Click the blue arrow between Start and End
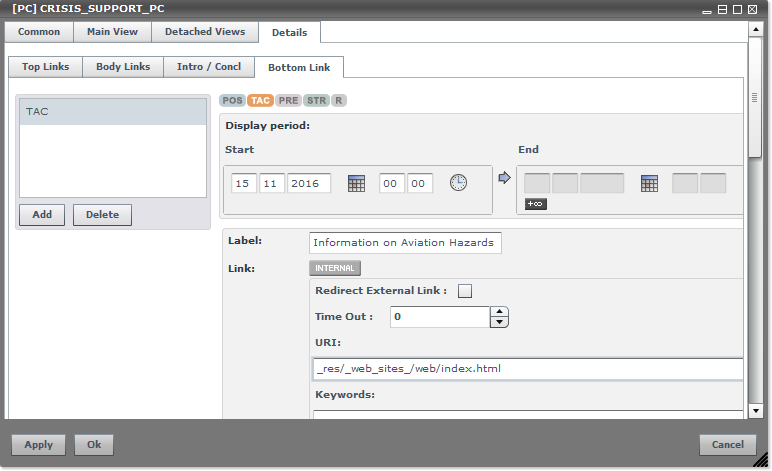Screen dimensions: 772x471 504,178
